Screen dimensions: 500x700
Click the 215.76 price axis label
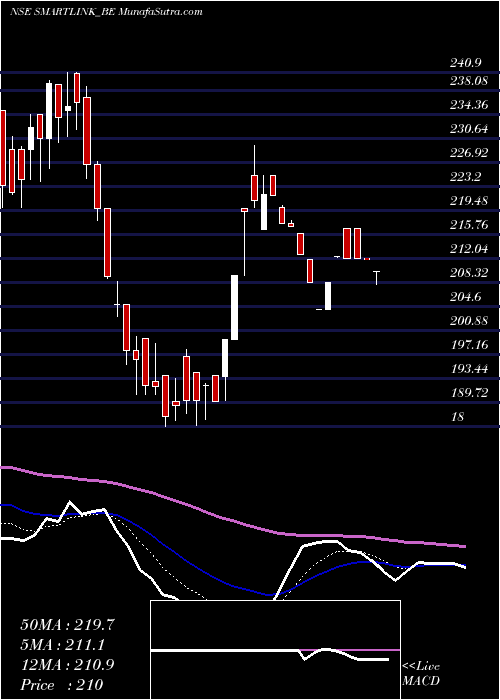[x=469, y=225]
